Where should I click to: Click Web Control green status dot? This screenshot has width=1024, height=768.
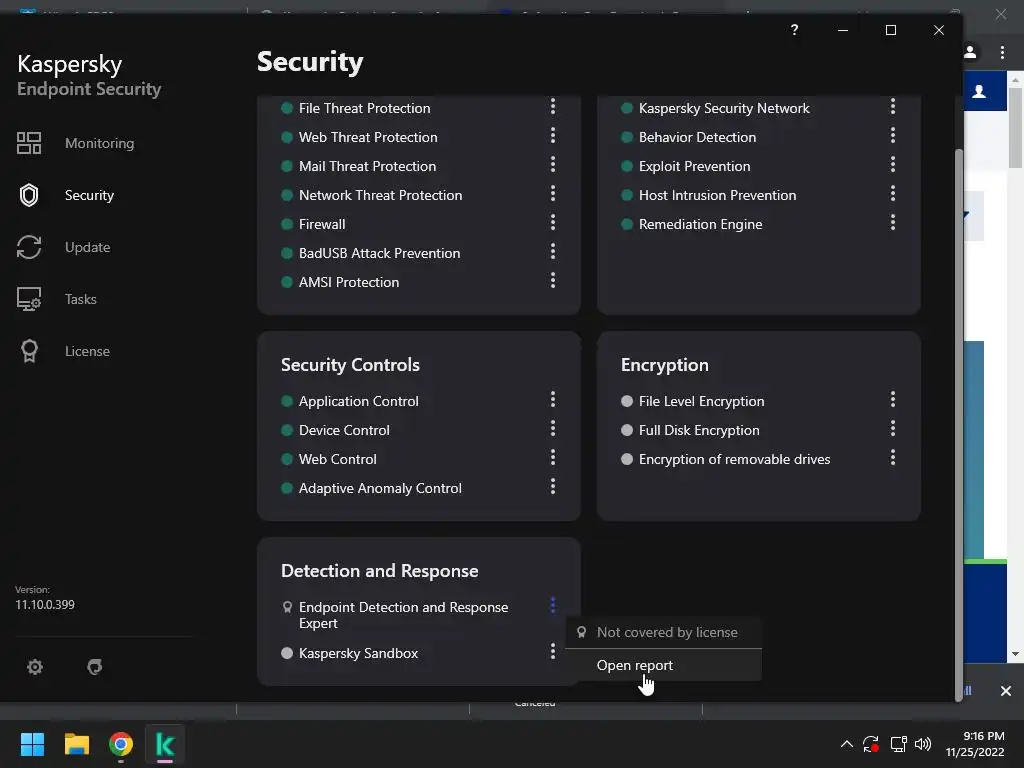(x=286, y=459)
